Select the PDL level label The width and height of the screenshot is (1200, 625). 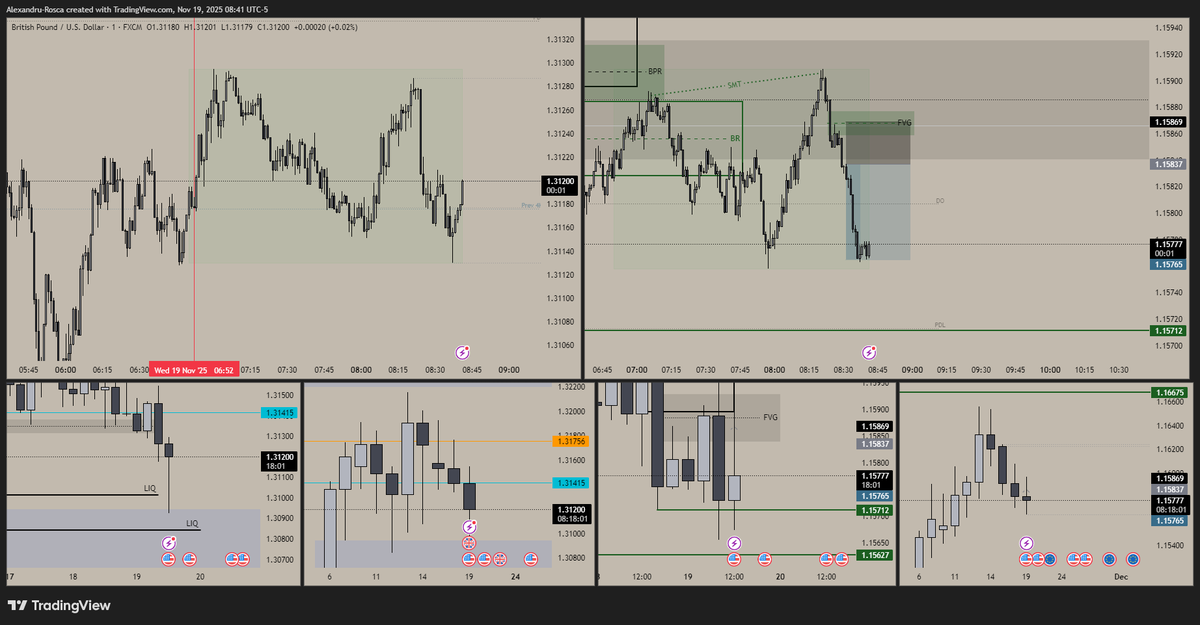(x=940, y=325)
